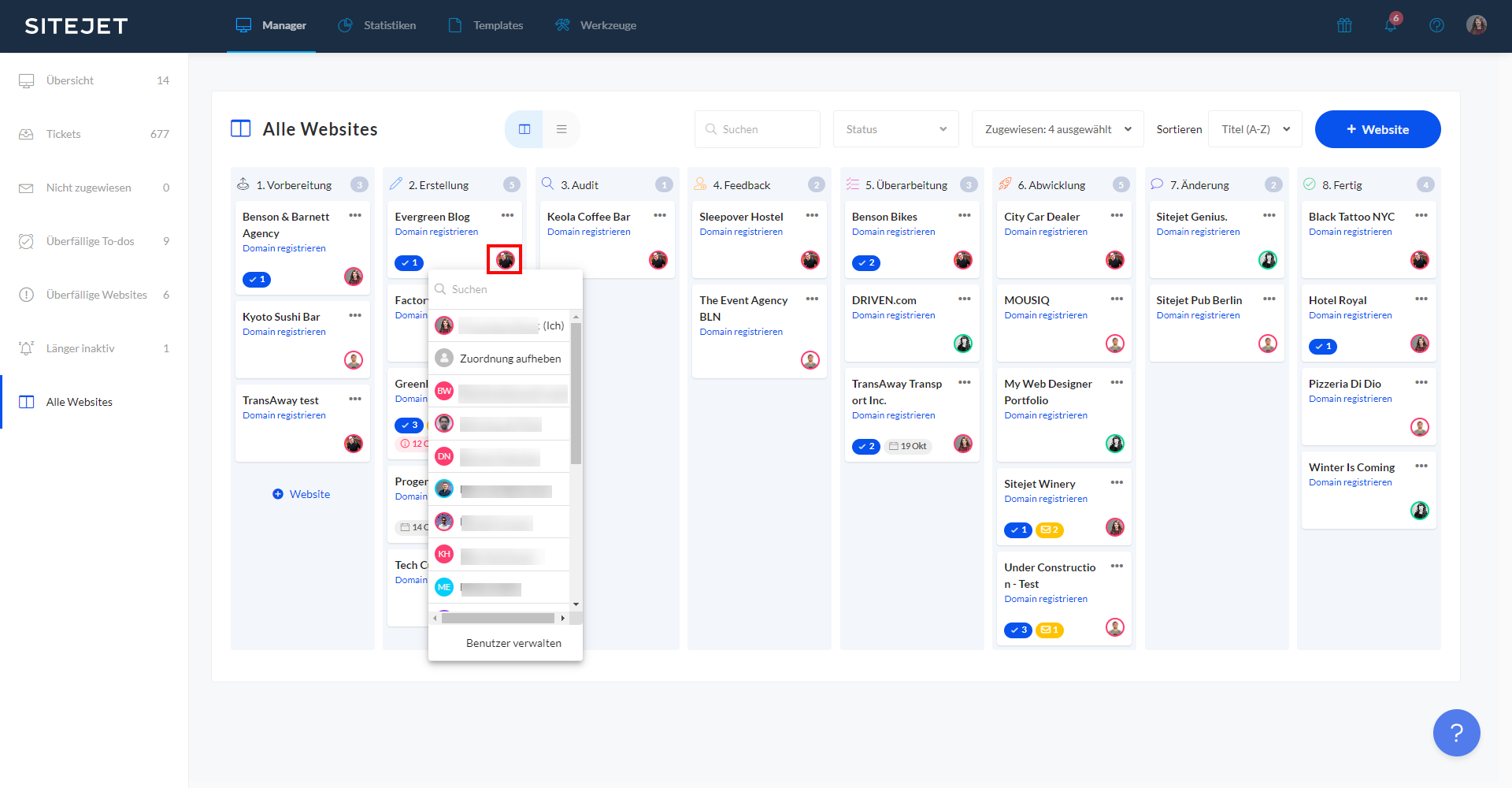Click assignee avatar on Kyoto Sushi Bar card
The height and width of the screenshot is (788, 1512).
click(354, 360)
